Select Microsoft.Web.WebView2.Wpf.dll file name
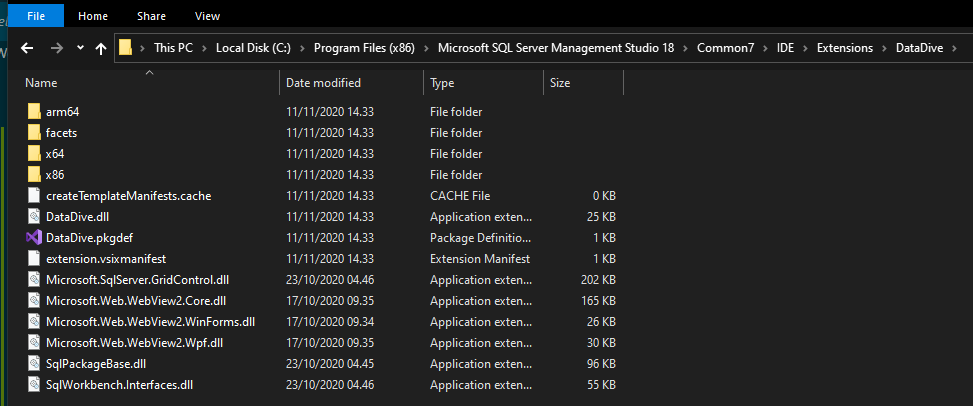 pos(135,343)
